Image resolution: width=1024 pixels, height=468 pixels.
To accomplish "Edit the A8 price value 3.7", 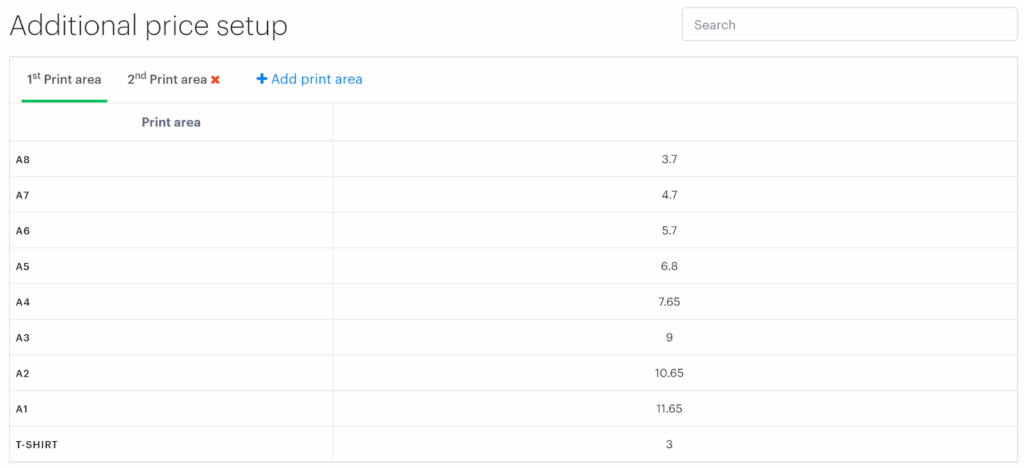I will [669, 159].
